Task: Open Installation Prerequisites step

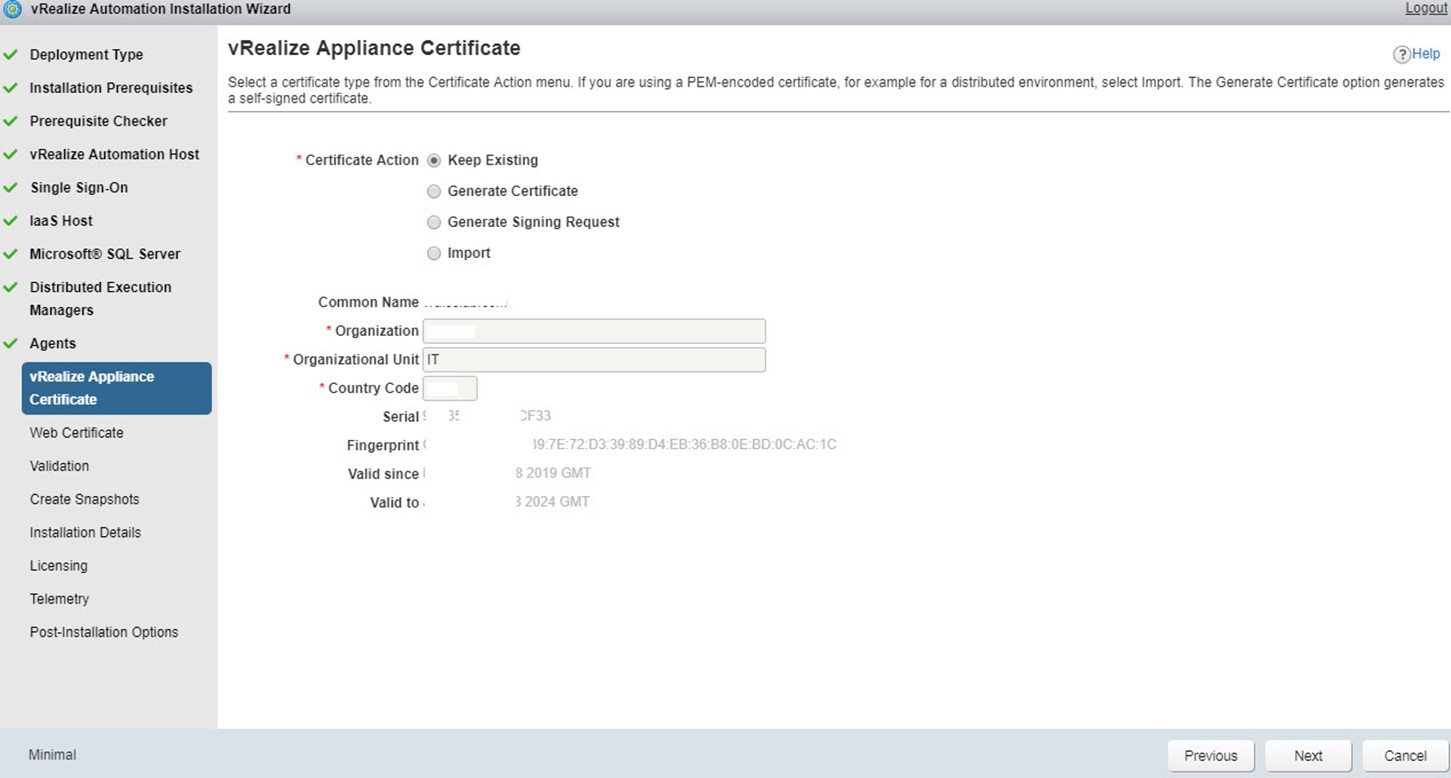Action: (x=111, y=88)
